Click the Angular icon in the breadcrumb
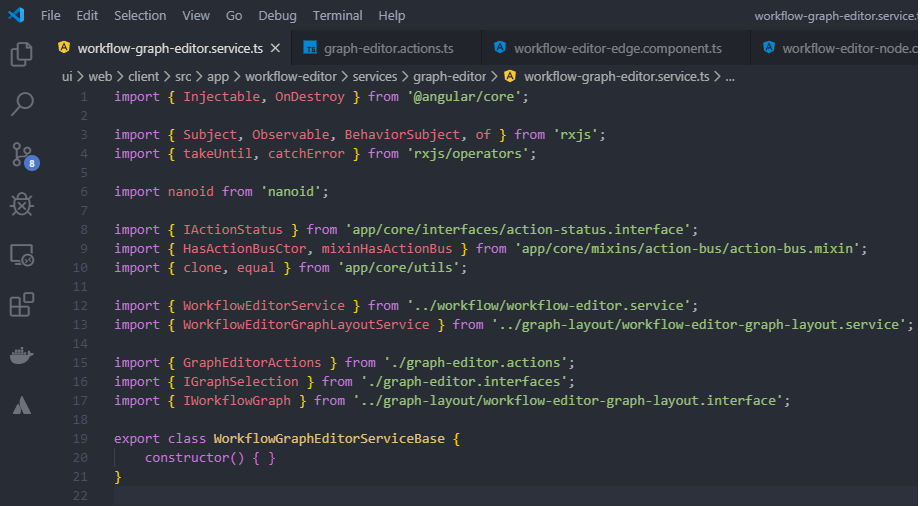This screenshot has height=506, width=920. click(510, 76)
